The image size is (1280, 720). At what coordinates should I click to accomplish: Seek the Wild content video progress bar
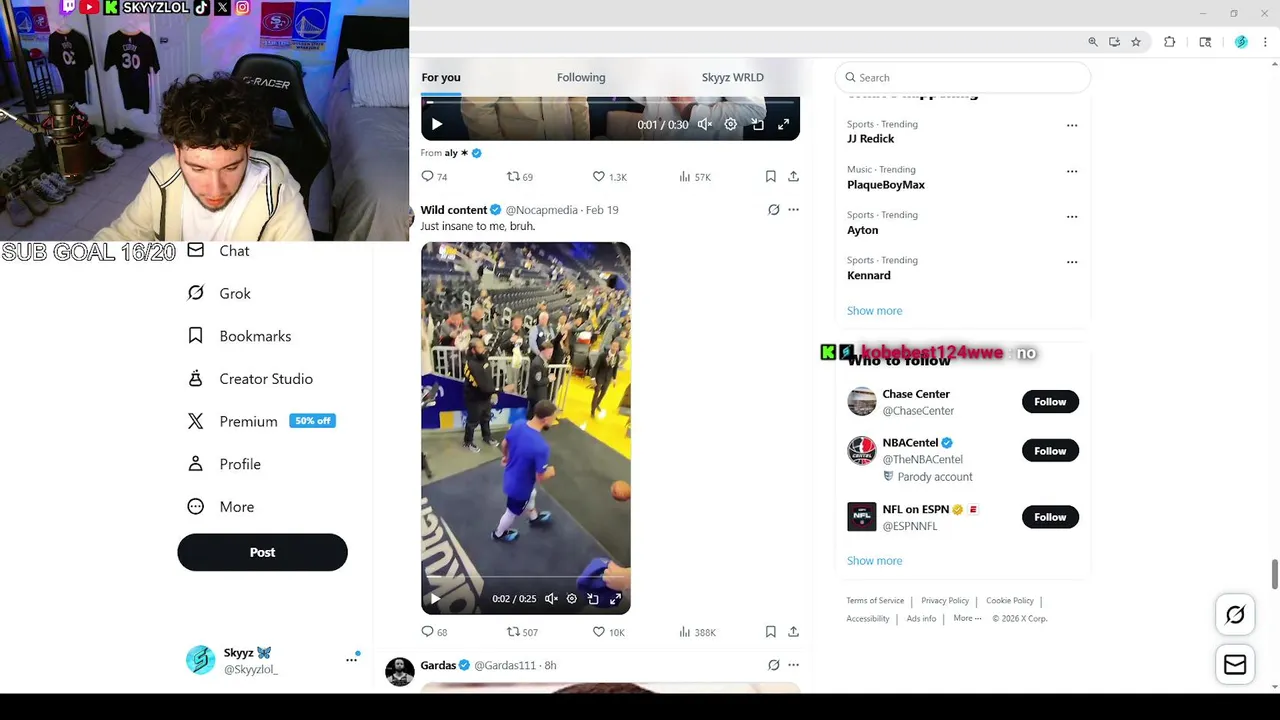click(x=526, y=578)
